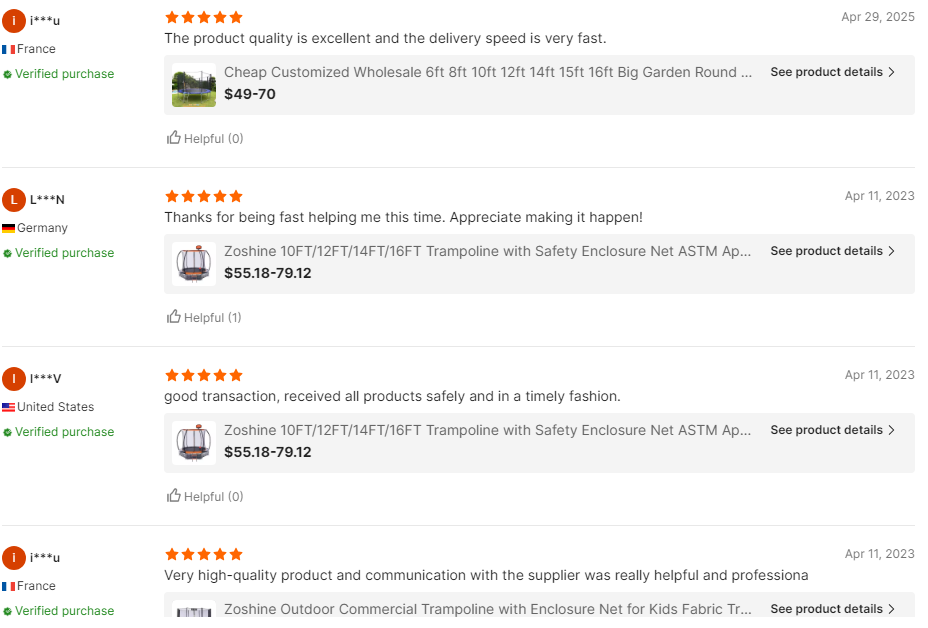Click Zoshine trampoline thumbnail in L***N's review
This screenshot has width=928, height=628.
(x=194, y=264)
